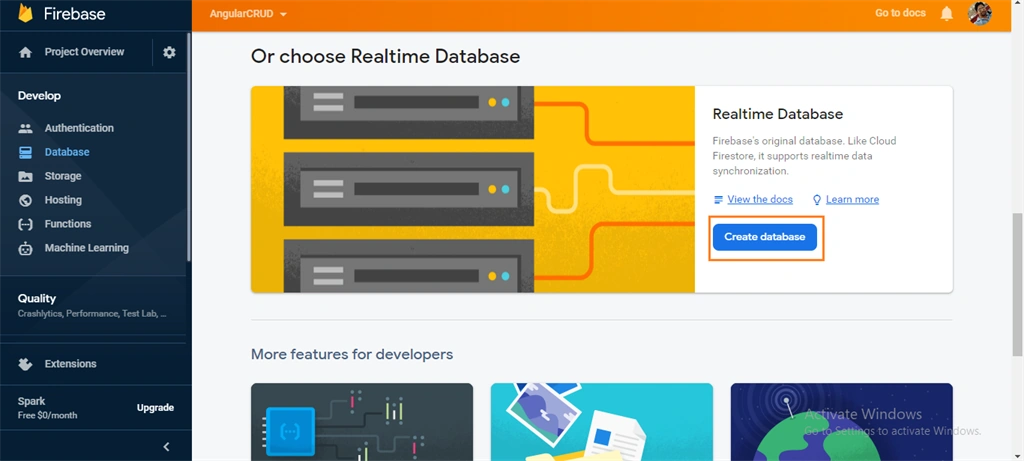Click the Storage folder icon
The width and height of the screenshot is (1024, 461).
[25, 176]
